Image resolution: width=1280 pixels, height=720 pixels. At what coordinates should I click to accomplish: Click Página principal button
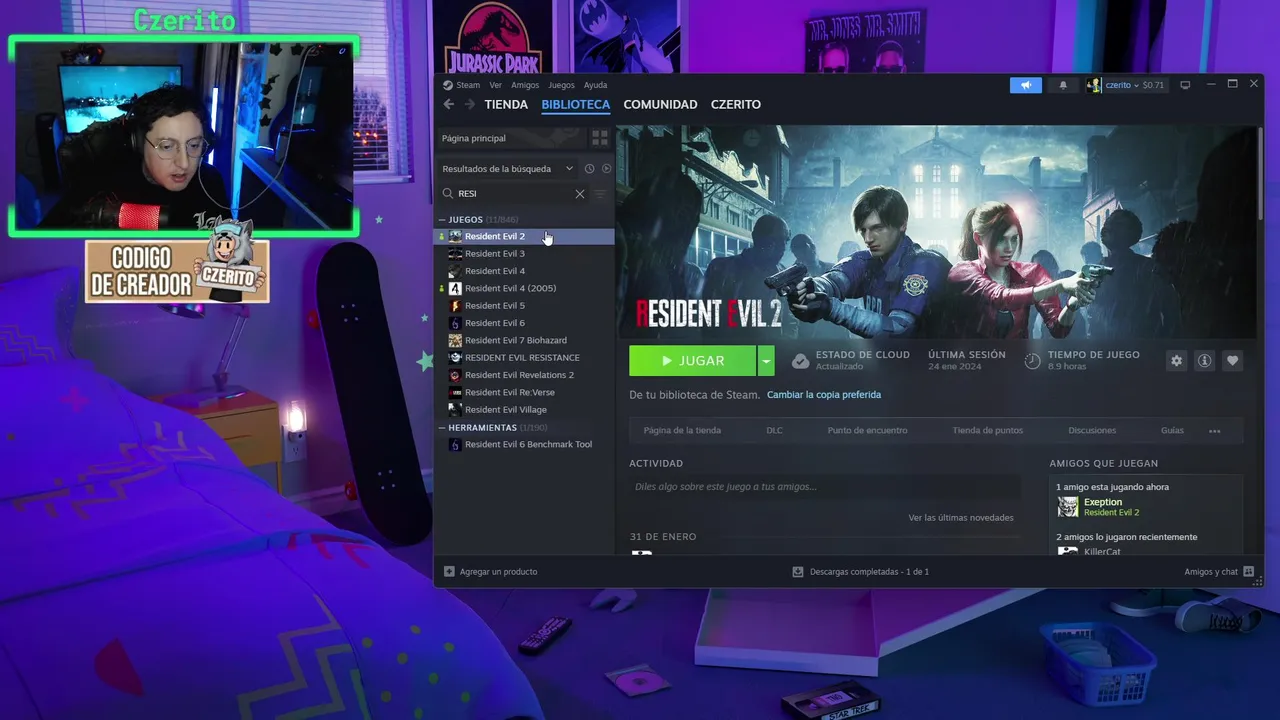click(x=510, y=138)
